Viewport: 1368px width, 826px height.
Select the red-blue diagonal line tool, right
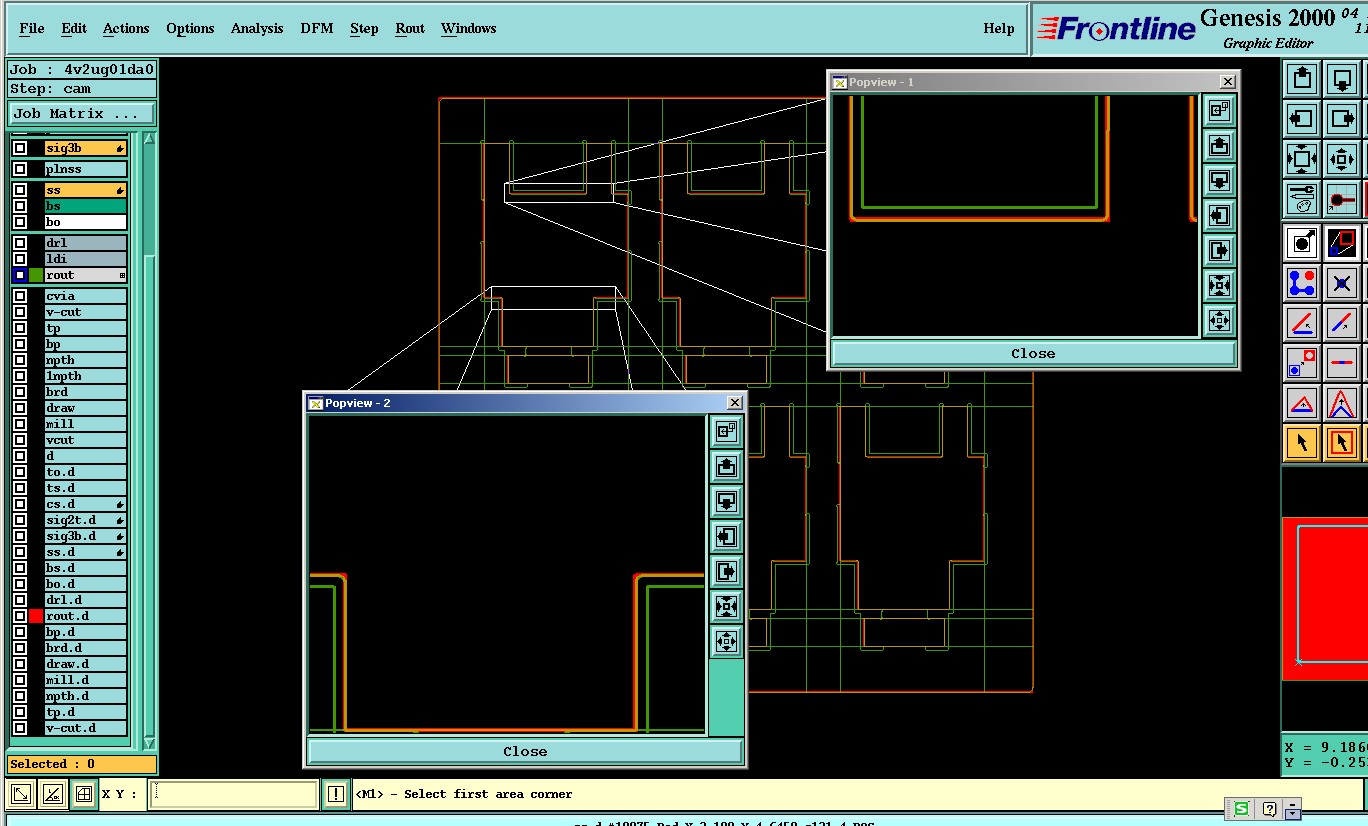pyautogui.click(x=1341, y=323)
